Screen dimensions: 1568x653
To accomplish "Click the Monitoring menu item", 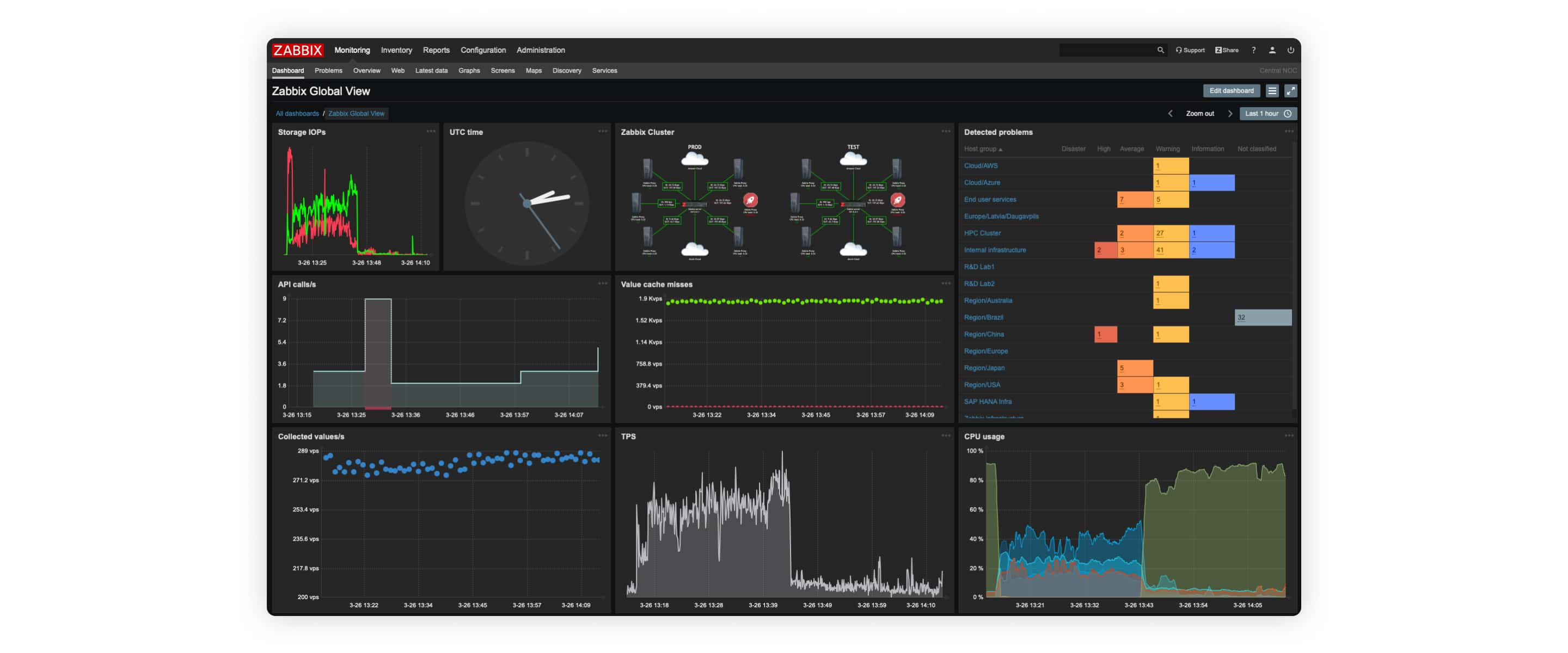I will click(x=352, y=49).
